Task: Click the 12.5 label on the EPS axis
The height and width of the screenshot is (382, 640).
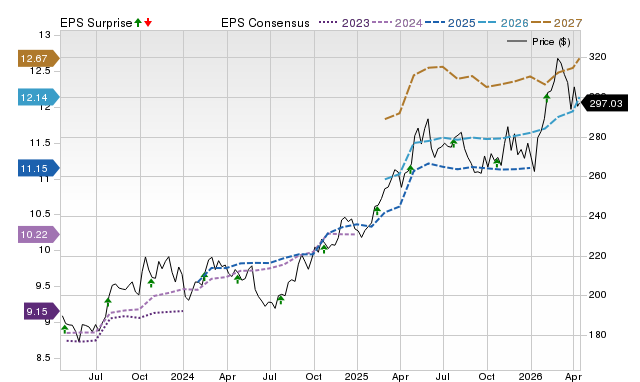Action: coord(40,71)
